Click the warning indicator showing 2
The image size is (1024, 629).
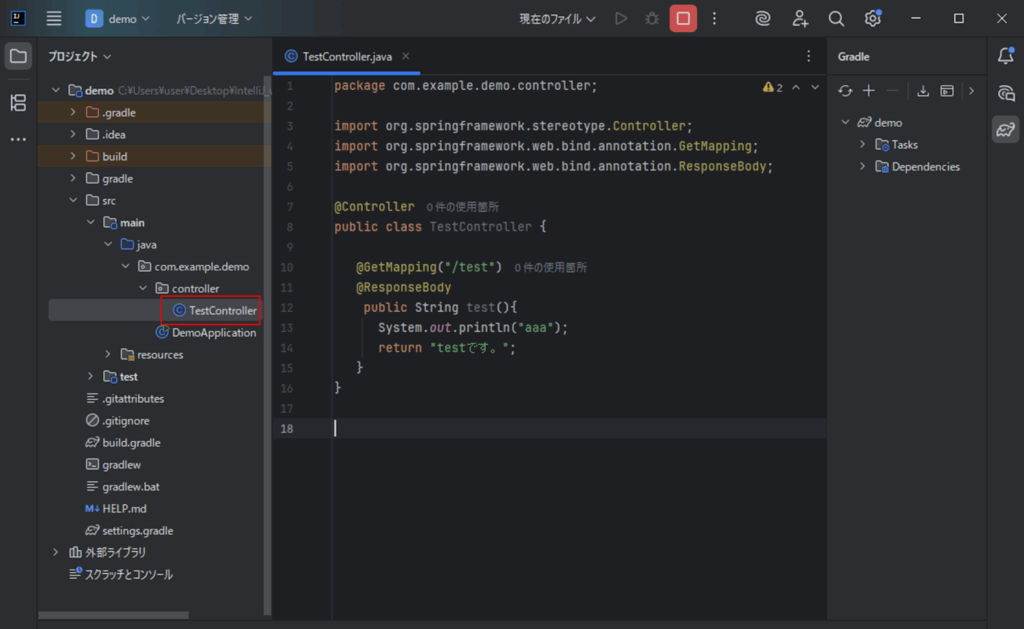773,87
